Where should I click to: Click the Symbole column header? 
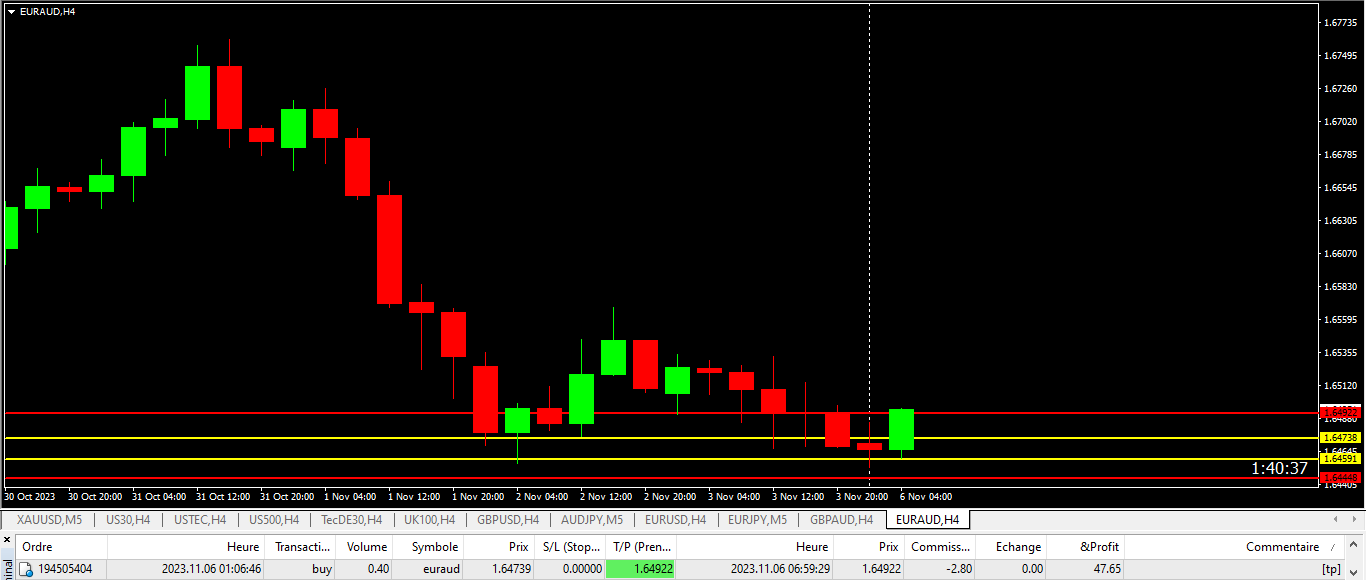(435, 547)
